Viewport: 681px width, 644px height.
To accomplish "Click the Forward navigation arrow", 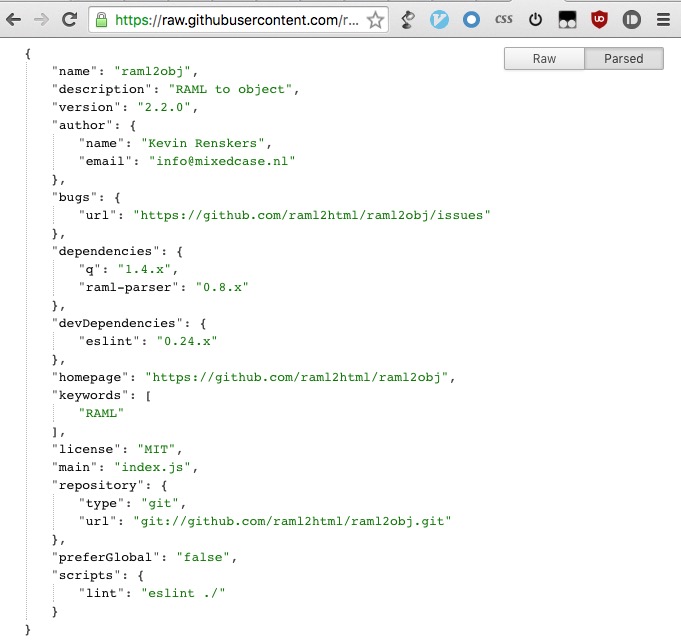I will coord(41,19).
